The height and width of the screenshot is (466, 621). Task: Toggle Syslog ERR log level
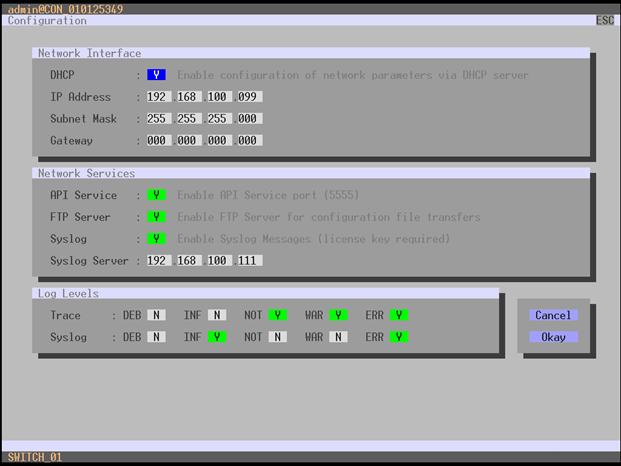tap(399, 337)
